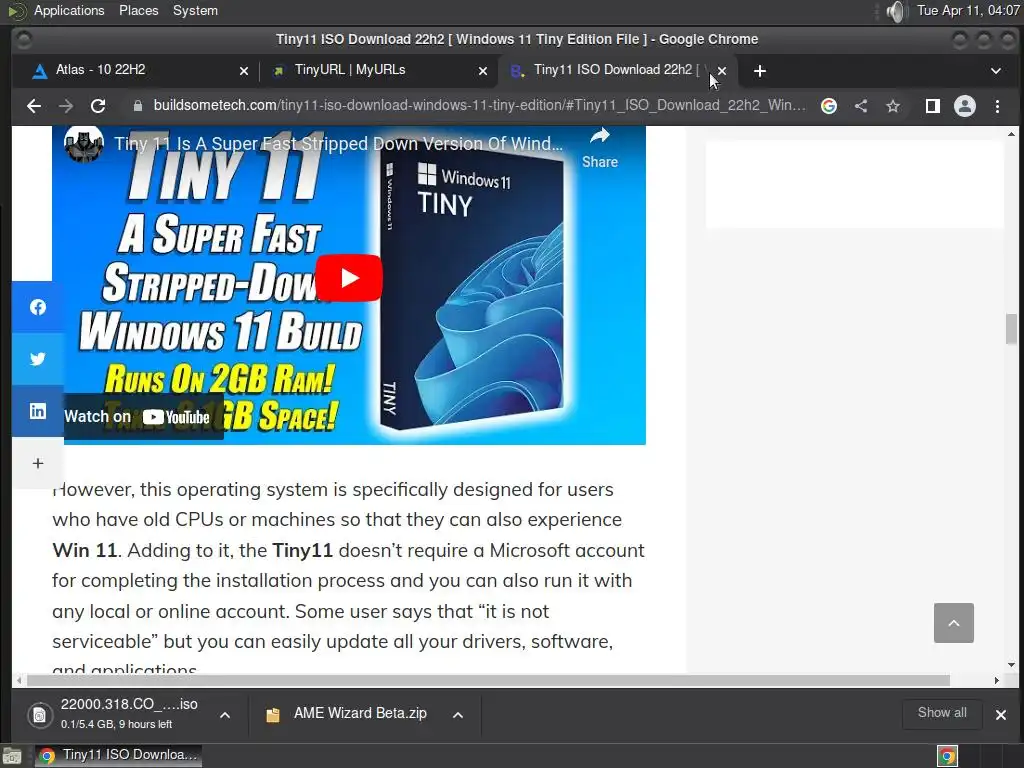
Task: Open the tab search dropdown chevron
Action: 996,71
